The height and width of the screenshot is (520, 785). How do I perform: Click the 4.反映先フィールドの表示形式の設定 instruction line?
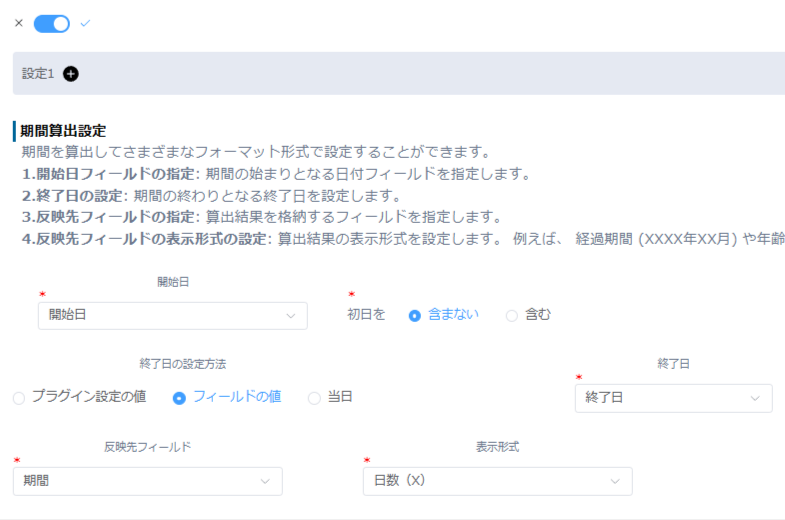[x=403, y=239]
